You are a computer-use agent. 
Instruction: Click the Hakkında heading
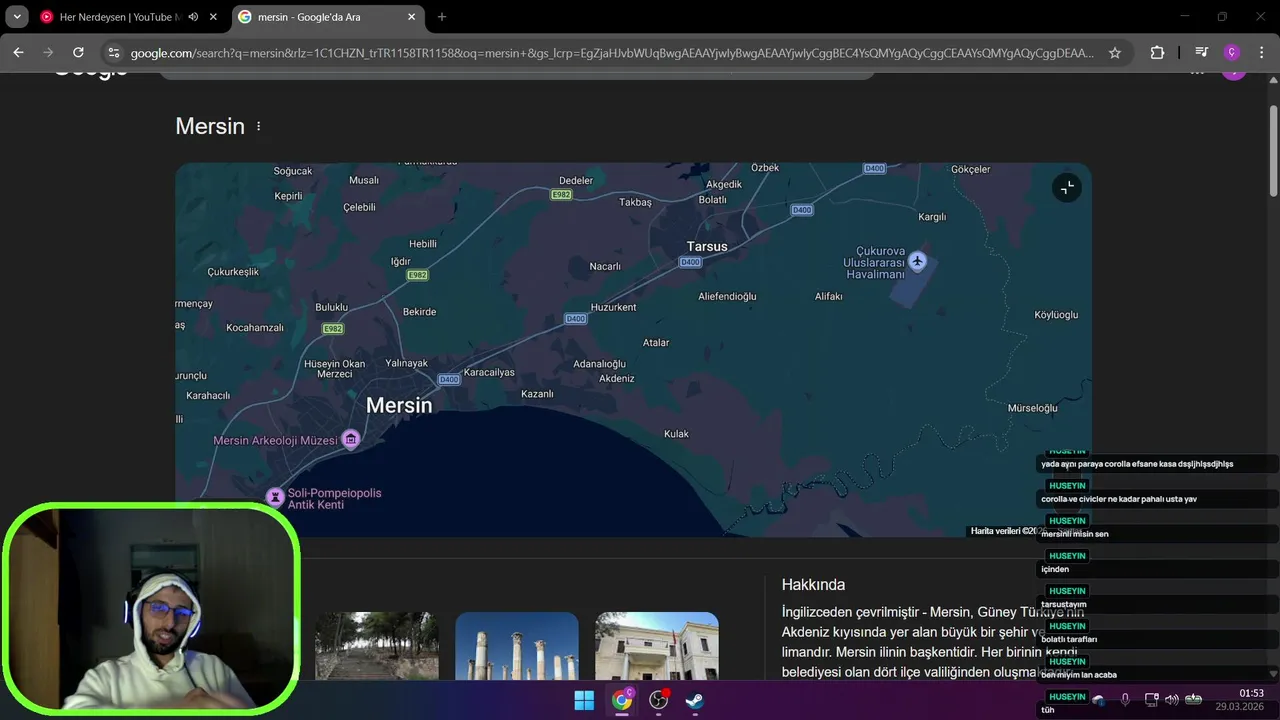813,585
